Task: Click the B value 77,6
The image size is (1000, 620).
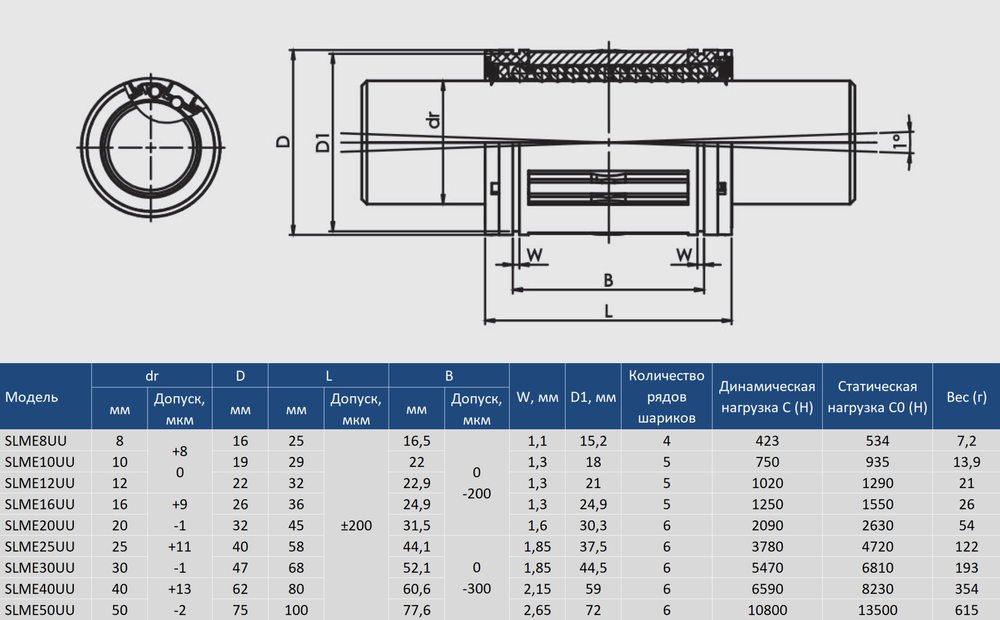Action: (416, 609)
